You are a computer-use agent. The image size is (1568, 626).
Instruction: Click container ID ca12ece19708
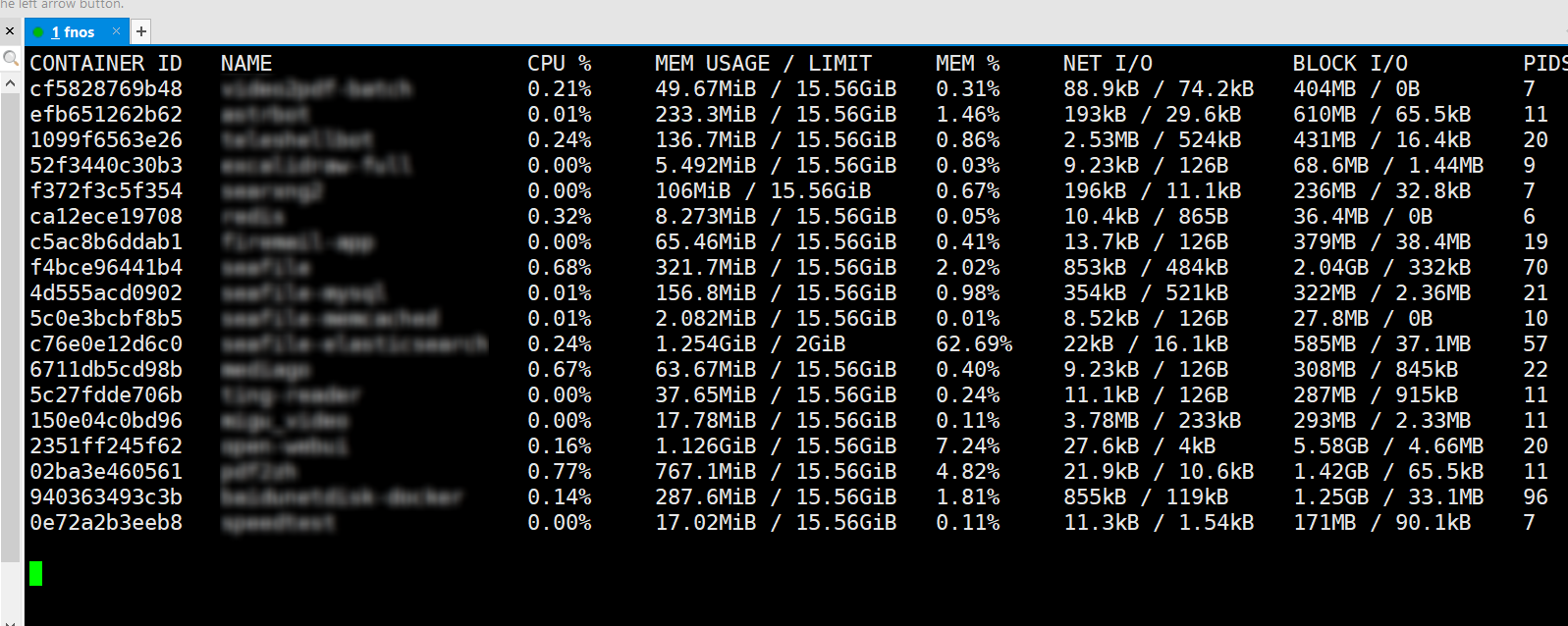tap(106, 217)
